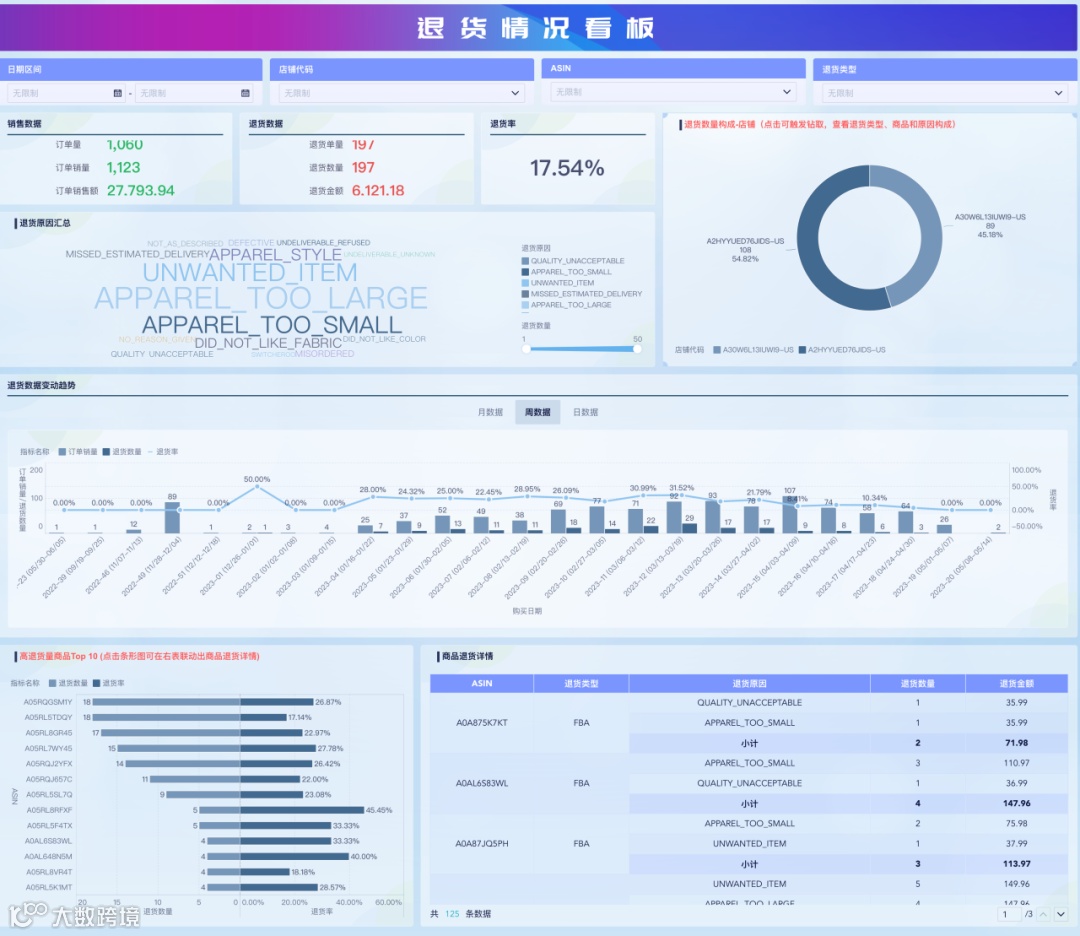1080x936 pixels.
Task: Click the 40.00% bar in Top 10 chart
Action: click(294, 857)
